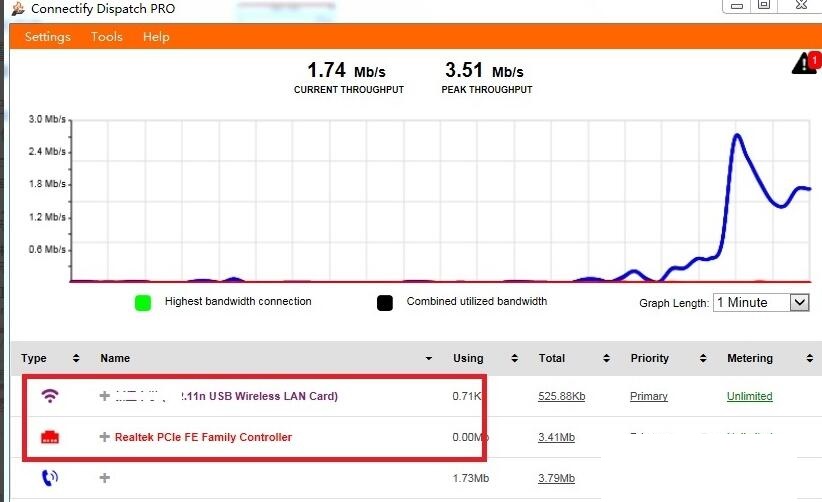Expand the Realtek PCIe FE Family Controller row

104,436
